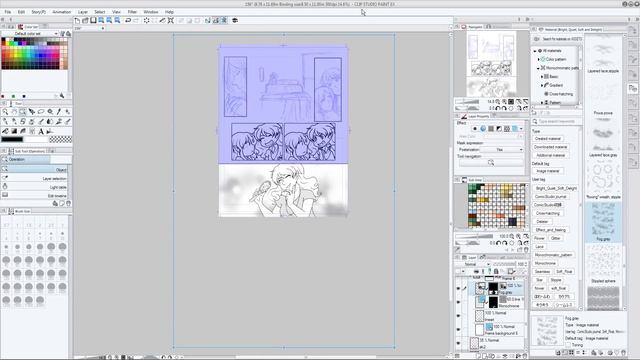Select the Auto select wand tool
Screen dimensions: 640x360
[x=50, y=111]
